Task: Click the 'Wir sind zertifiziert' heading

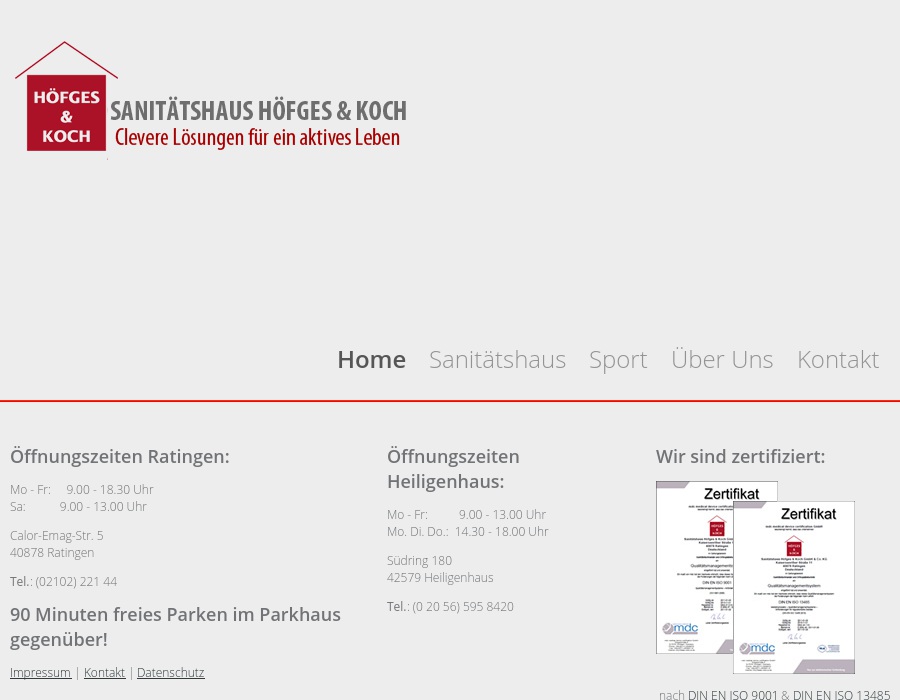Action: 740,457
